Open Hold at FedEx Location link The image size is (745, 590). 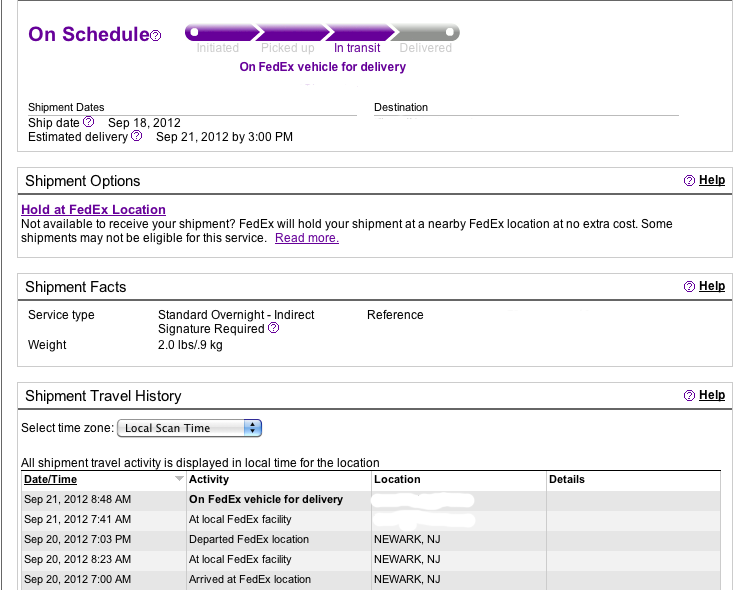[94, 209]
